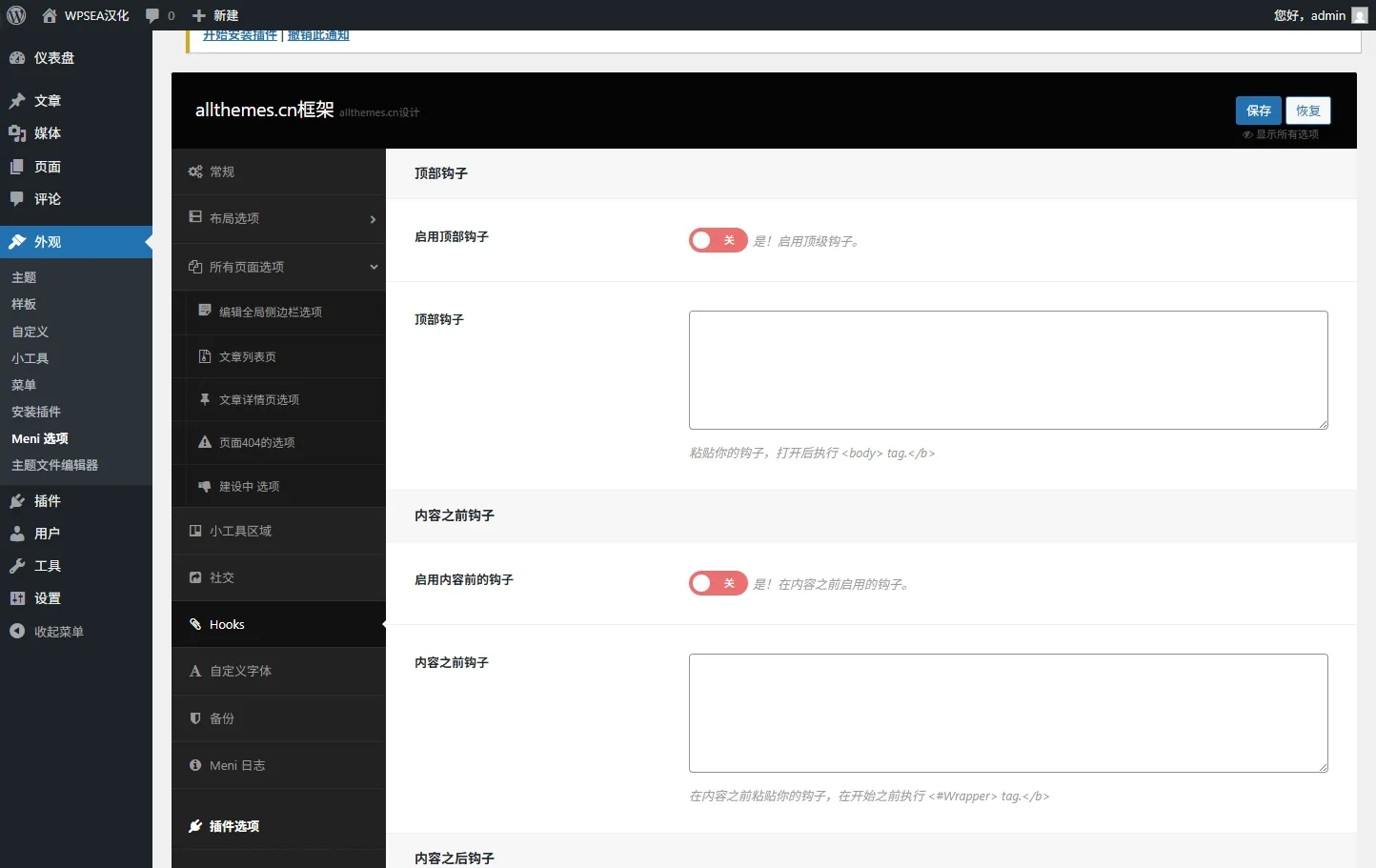This screenshot has height=868, width=1376.
Task: Click the 插件 plugins icon in sidebar
Action: click(x=17, y=501)
